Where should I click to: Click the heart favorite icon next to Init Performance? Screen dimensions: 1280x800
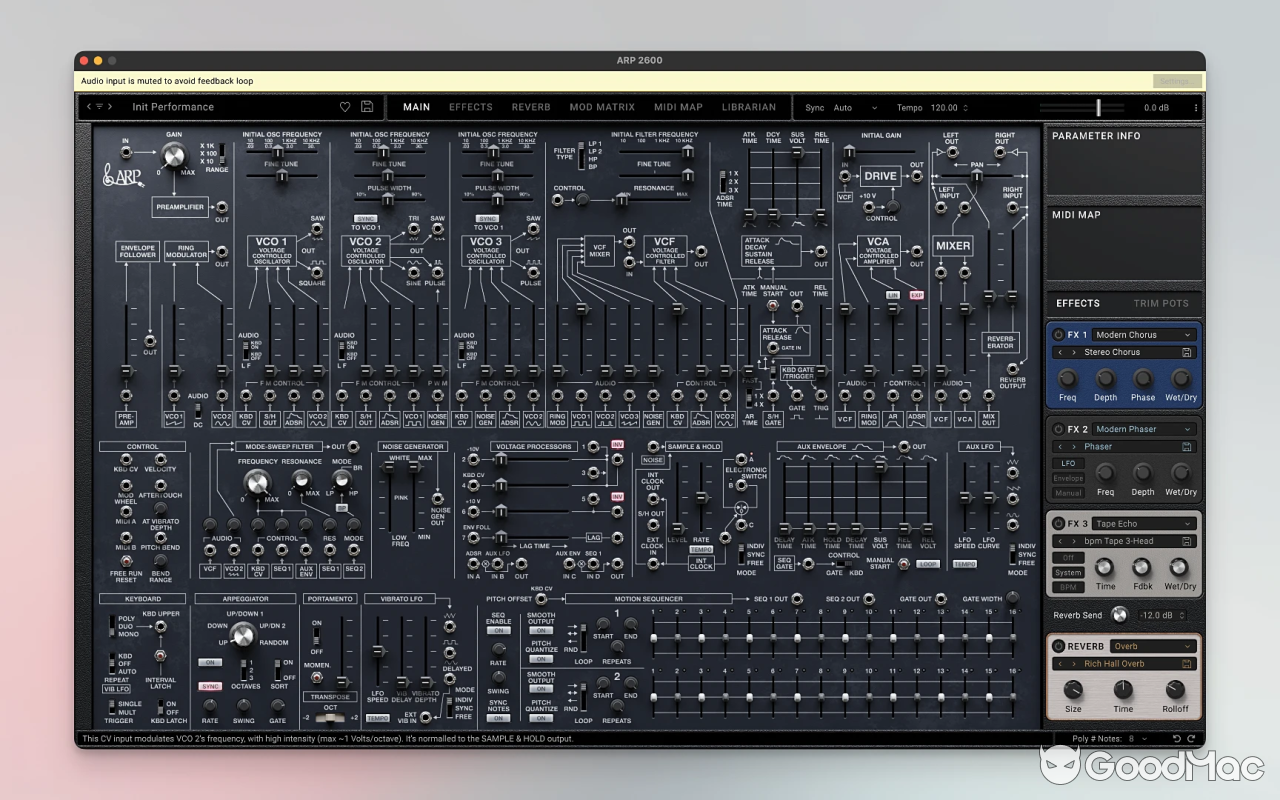coord(345,107)
